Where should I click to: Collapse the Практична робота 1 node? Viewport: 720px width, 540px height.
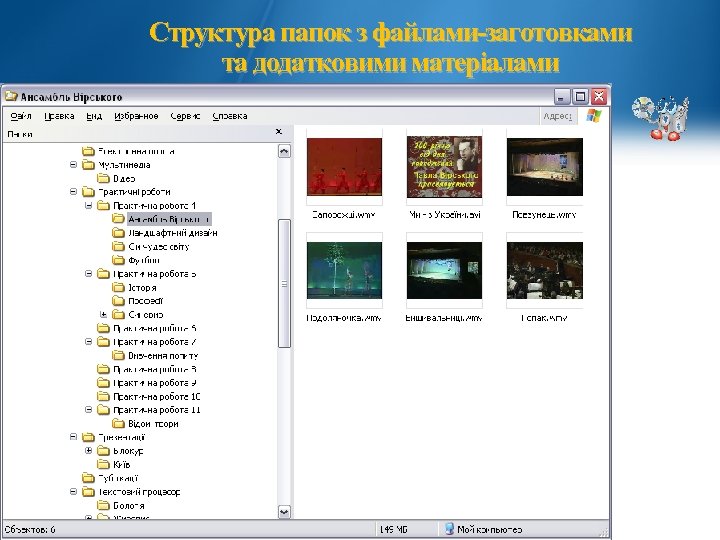pos(89,205)
